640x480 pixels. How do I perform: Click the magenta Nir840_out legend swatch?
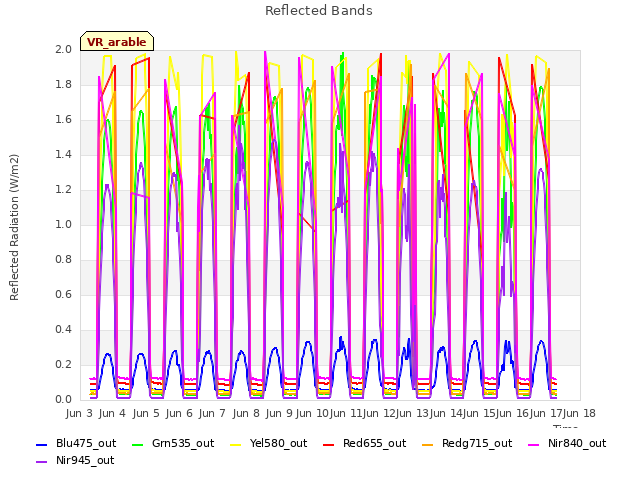pyautogui.click(x=533, y=444)
